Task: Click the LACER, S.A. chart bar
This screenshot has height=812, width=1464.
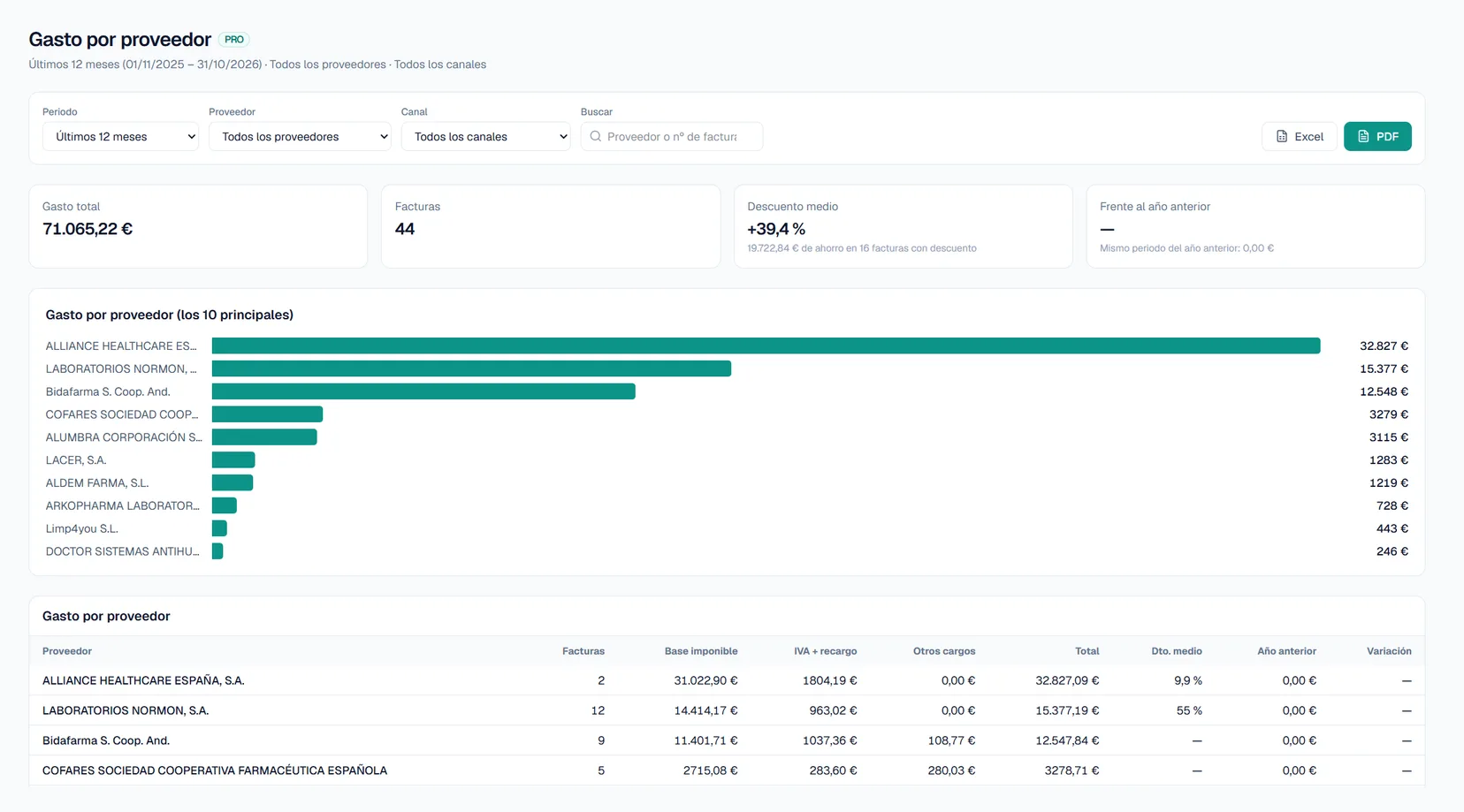Action: click(x=233, y=460)
